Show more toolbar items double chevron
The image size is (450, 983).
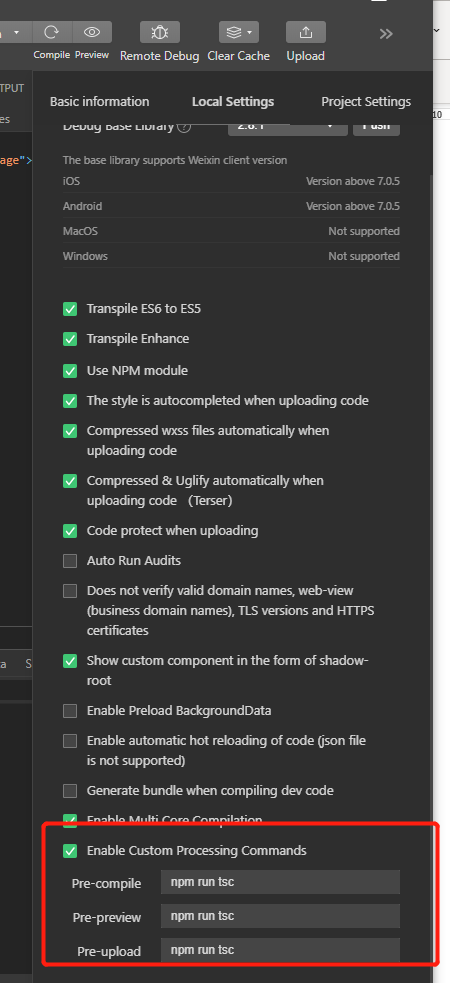[386, 34]
